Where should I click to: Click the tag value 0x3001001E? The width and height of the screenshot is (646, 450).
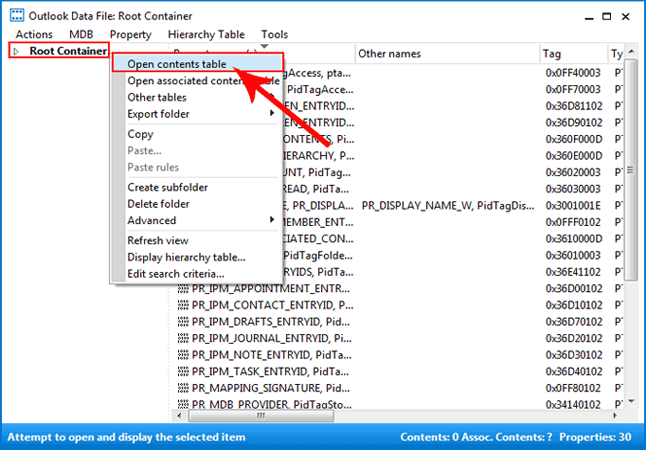pos(573,206)
